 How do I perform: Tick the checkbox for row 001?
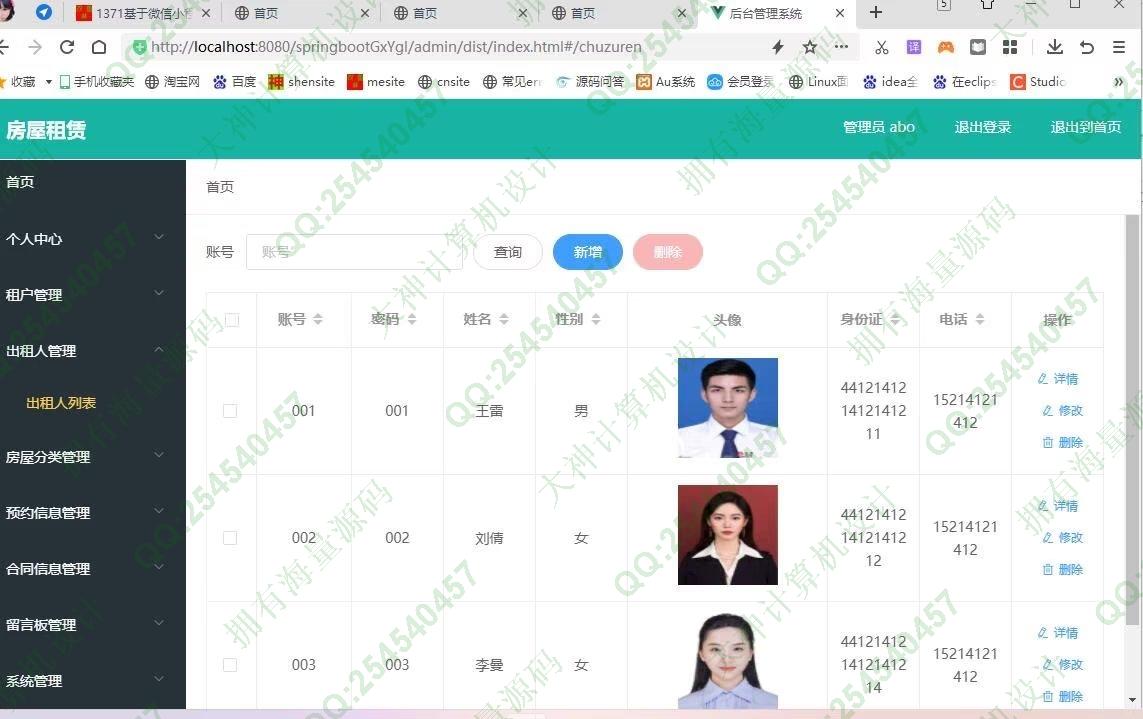pyautogui.click(x=230, y=411)
